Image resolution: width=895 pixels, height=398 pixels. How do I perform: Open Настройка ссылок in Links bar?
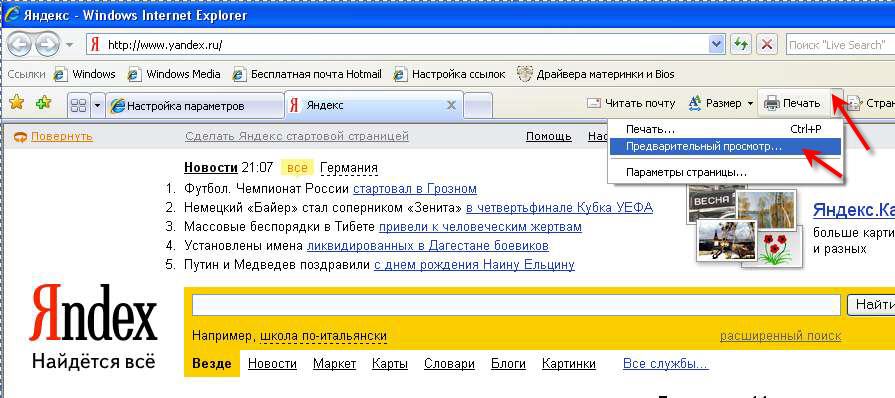click(x=450, y=74)
